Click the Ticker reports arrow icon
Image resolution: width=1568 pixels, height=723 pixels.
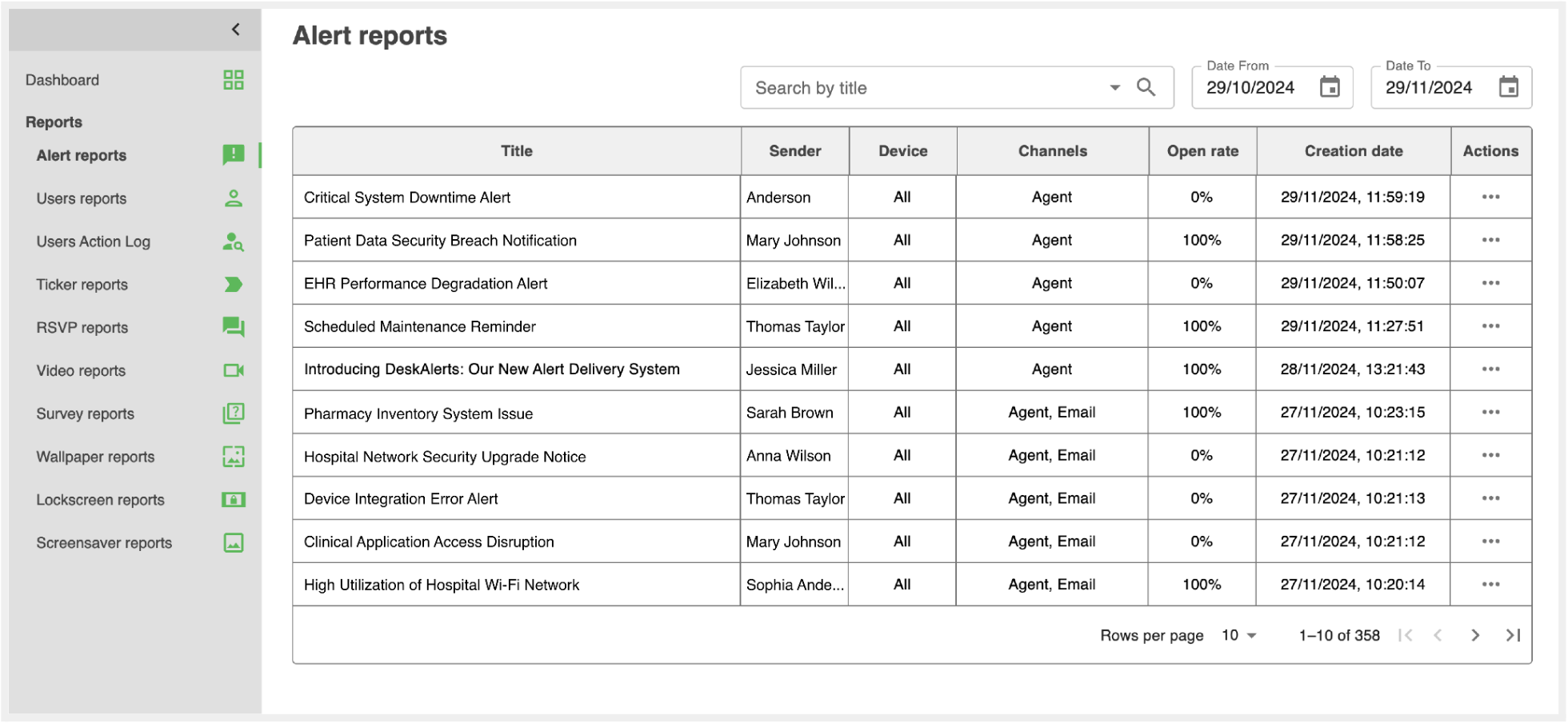coord(233,285)
